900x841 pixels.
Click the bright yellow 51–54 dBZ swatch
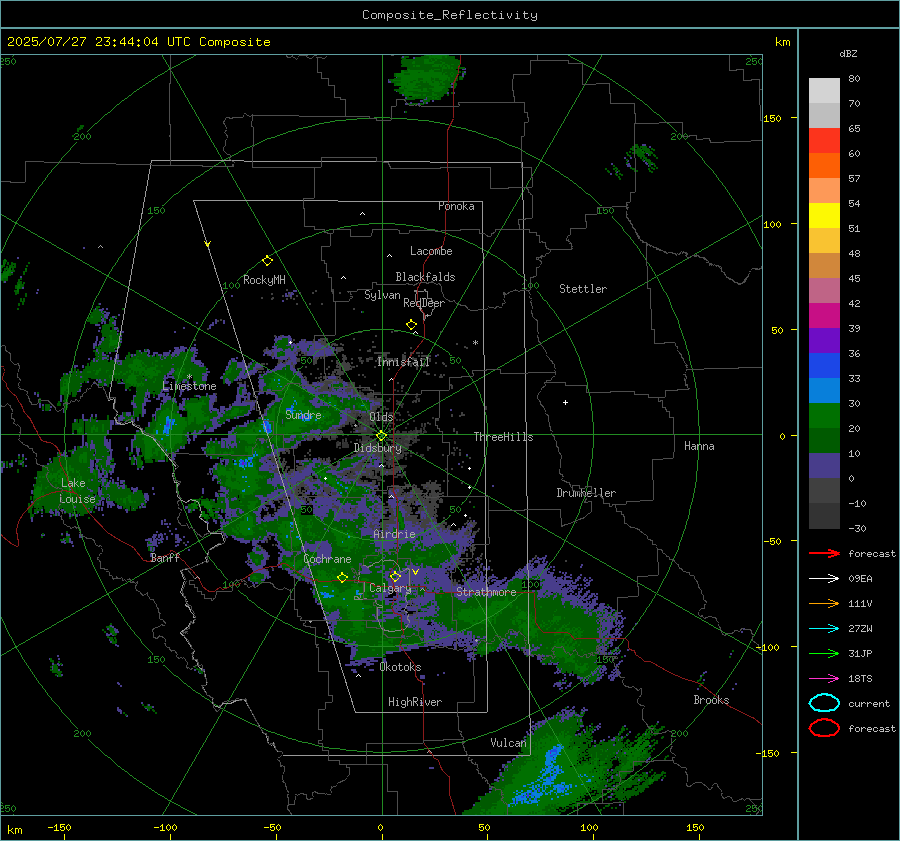pos(824,215)
